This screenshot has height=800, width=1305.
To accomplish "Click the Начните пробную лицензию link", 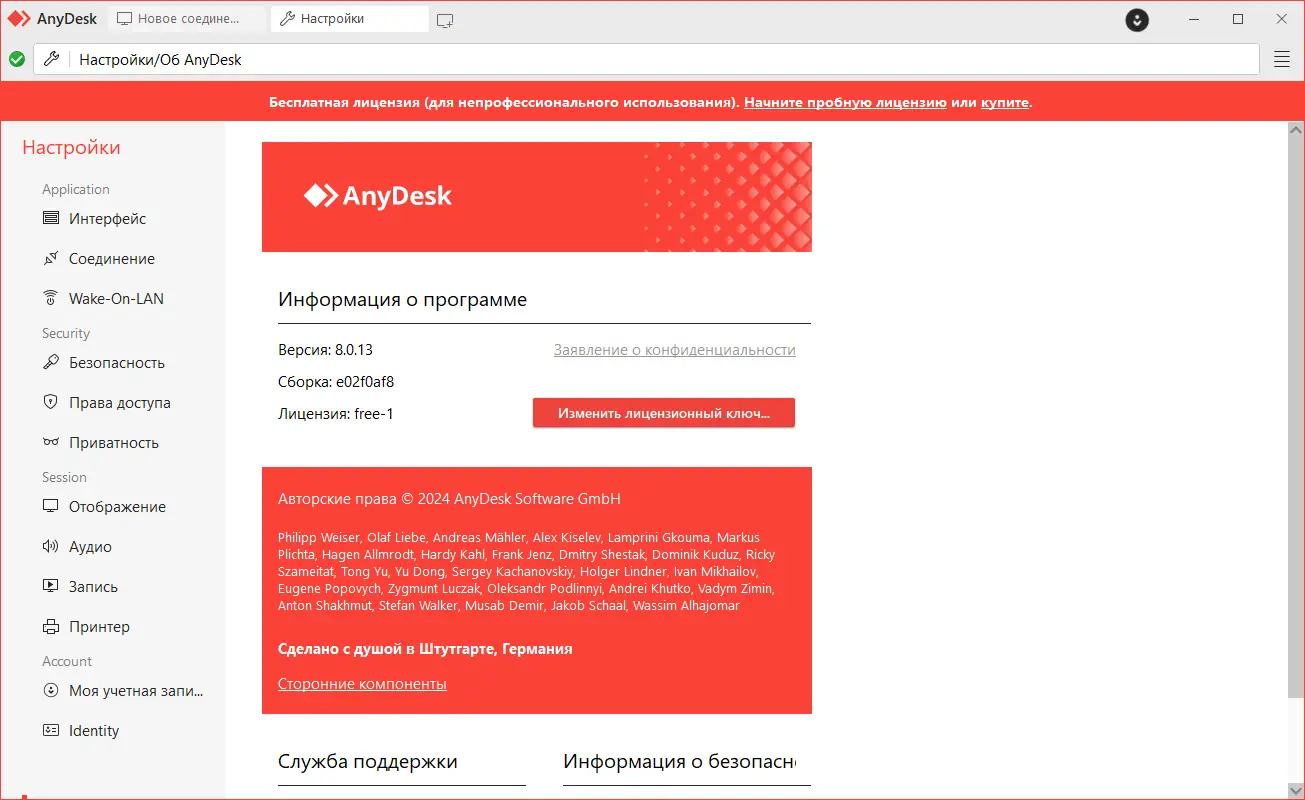I will [845, 102].
